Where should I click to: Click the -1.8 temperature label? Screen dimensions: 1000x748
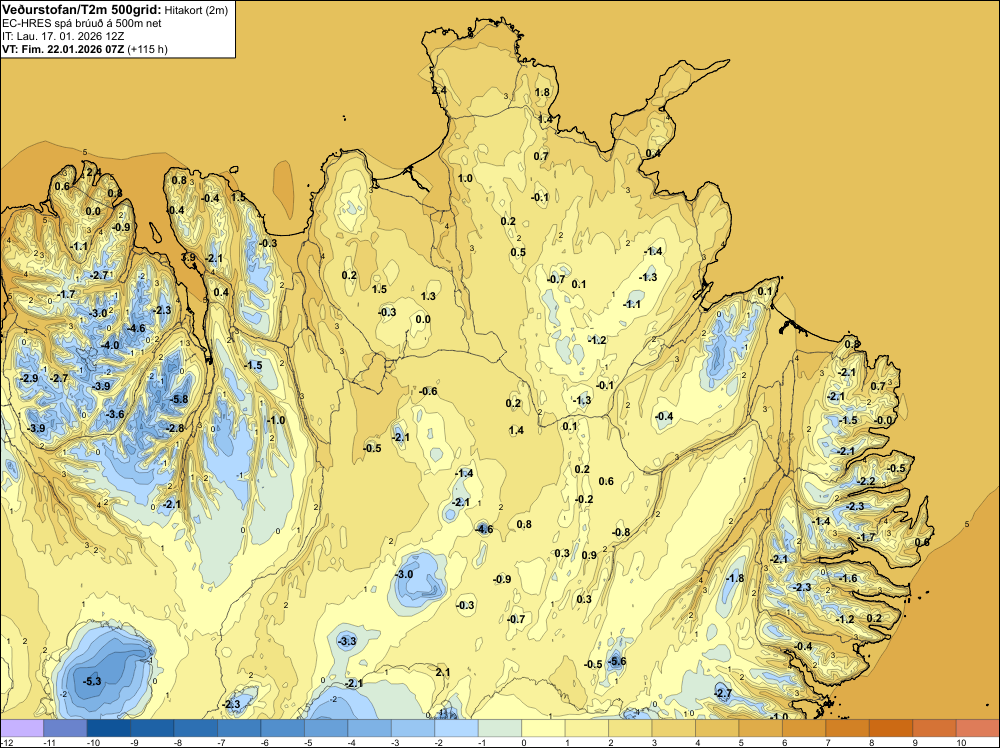pos(735,578)
